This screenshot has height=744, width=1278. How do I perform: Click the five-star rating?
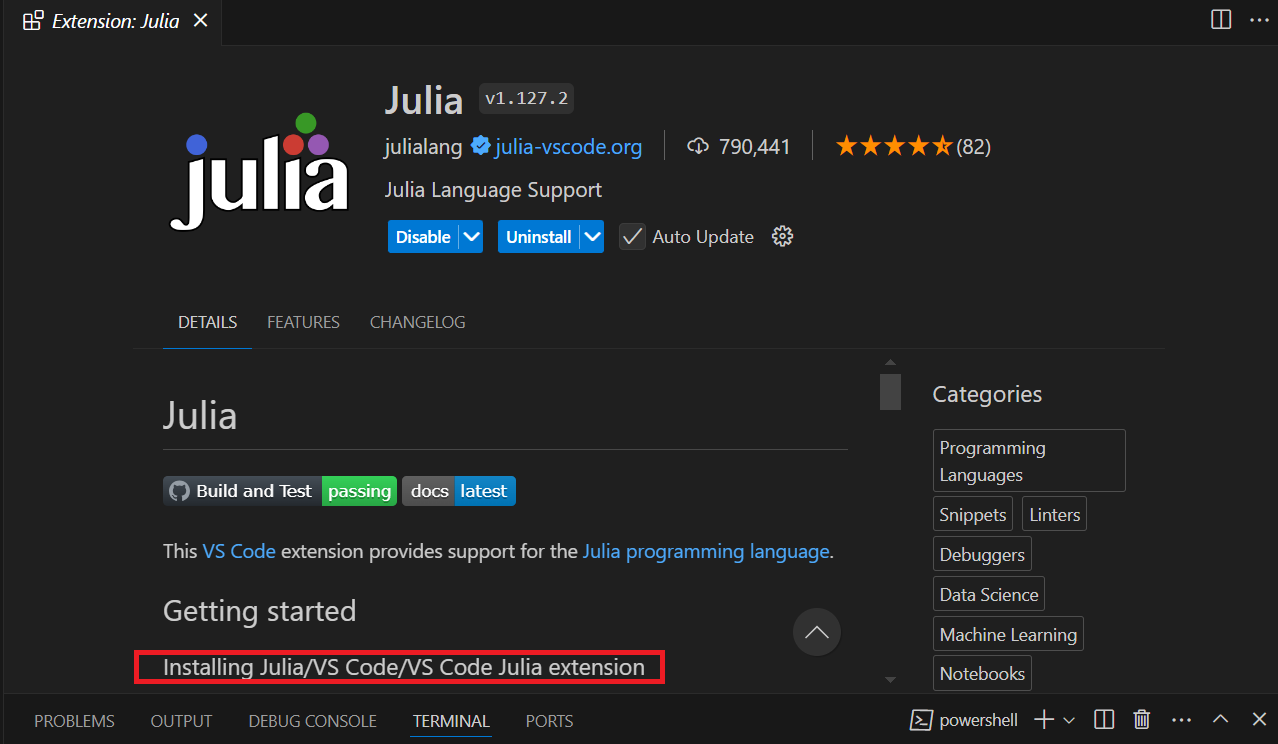click(894, 147)
